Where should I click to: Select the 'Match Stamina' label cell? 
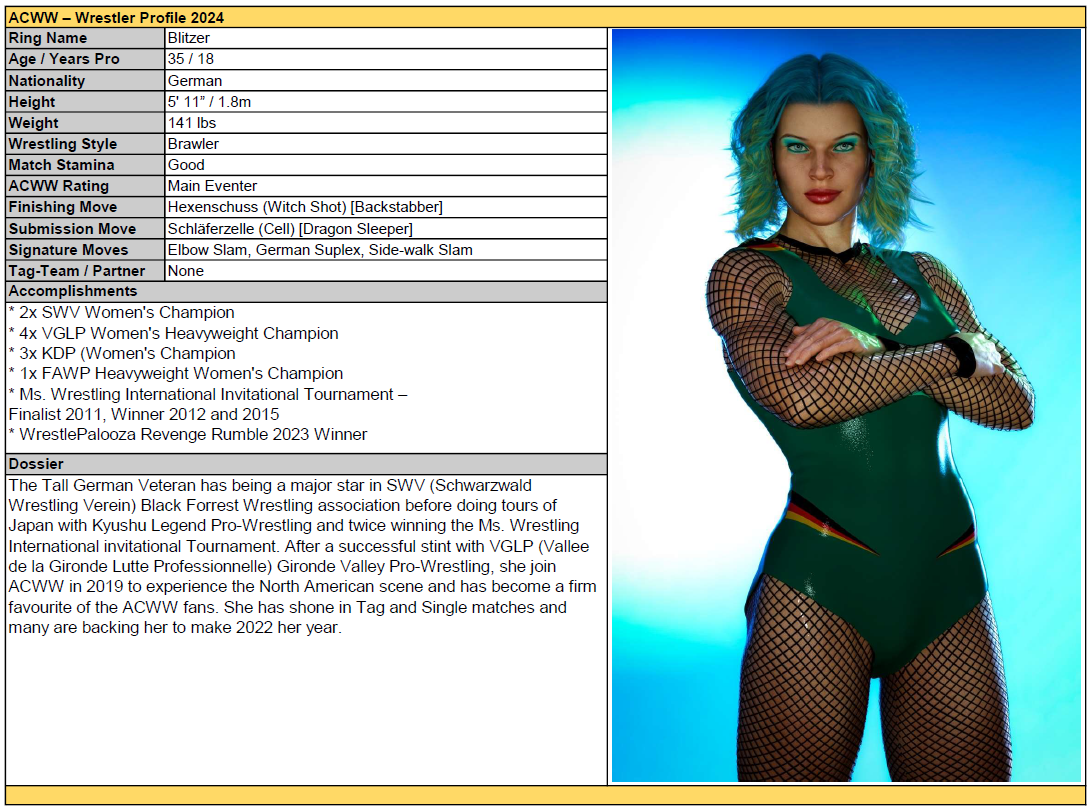pos(85,165)
